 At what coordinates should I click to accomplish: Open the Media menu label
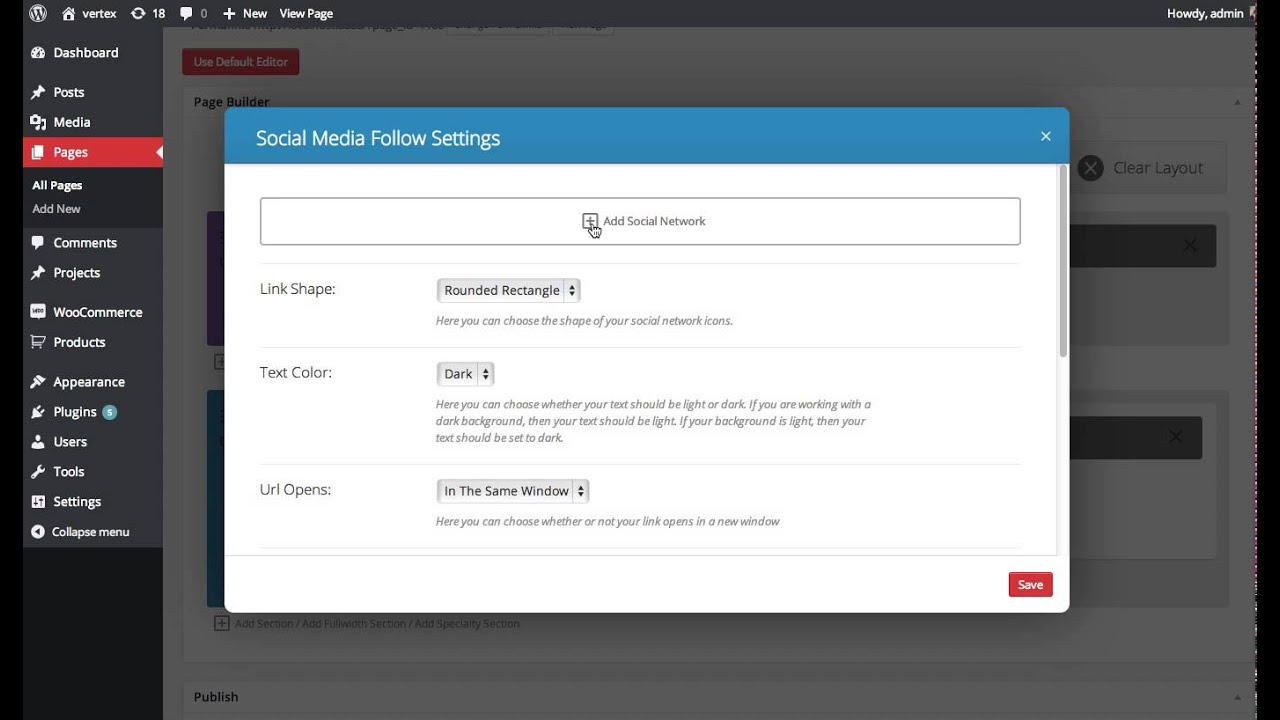point(72,122)
